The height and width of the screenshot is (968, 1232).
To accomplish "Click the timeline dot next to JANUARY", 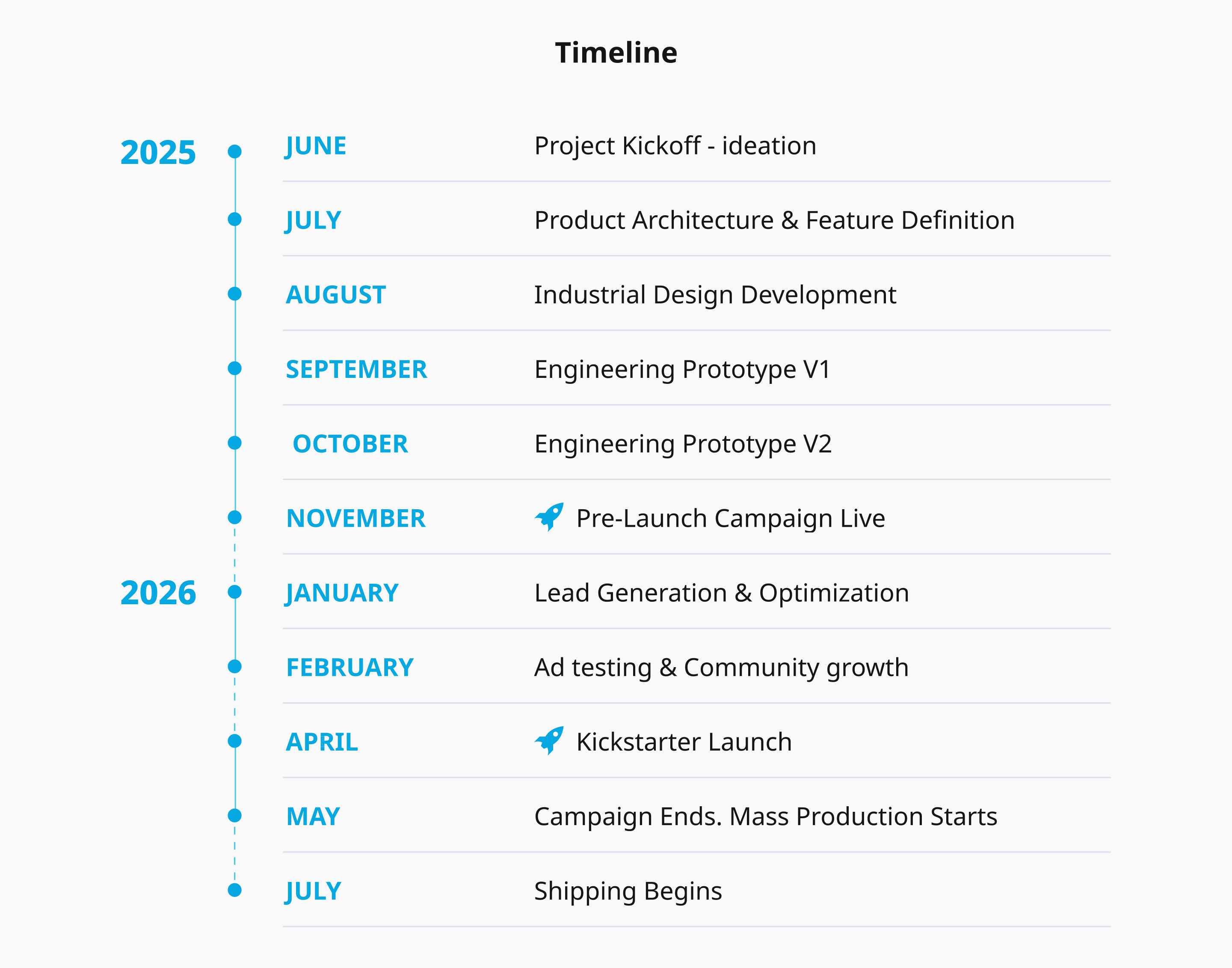I will tap(234, 592).
